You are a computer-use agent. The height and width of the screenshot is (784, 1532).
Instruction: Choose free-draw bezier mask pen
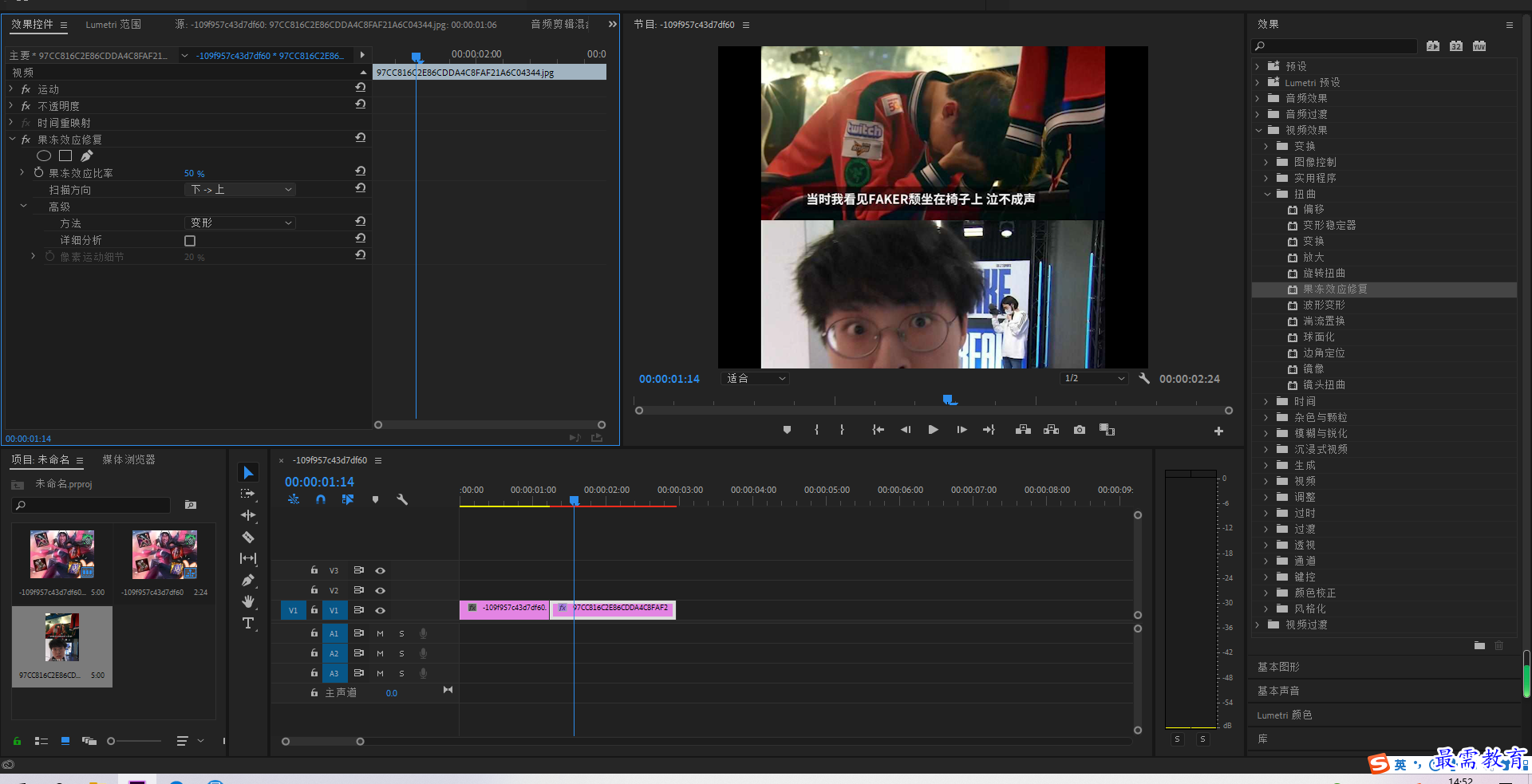(87, 156)
